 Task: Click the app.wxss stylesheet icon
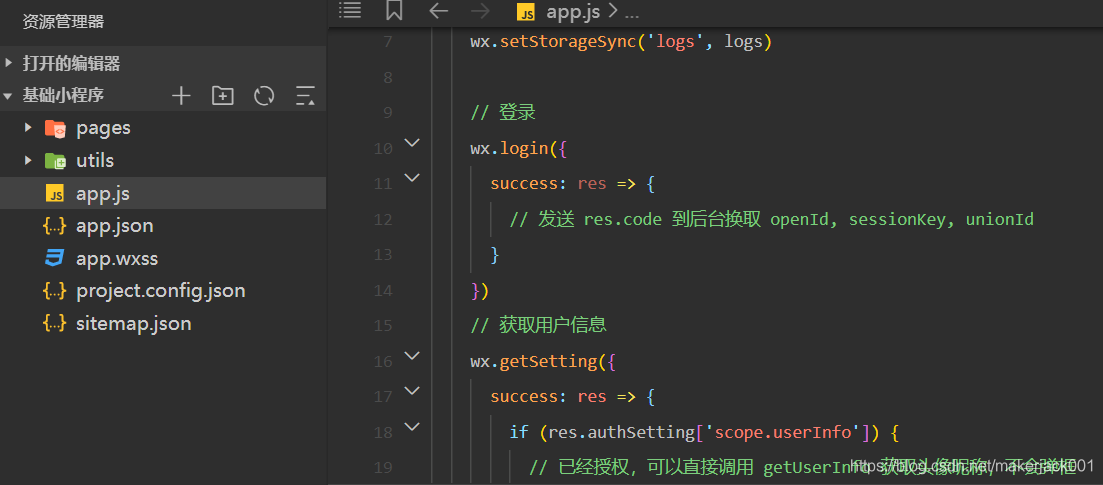pyautogui.click(x=55, y=258)
